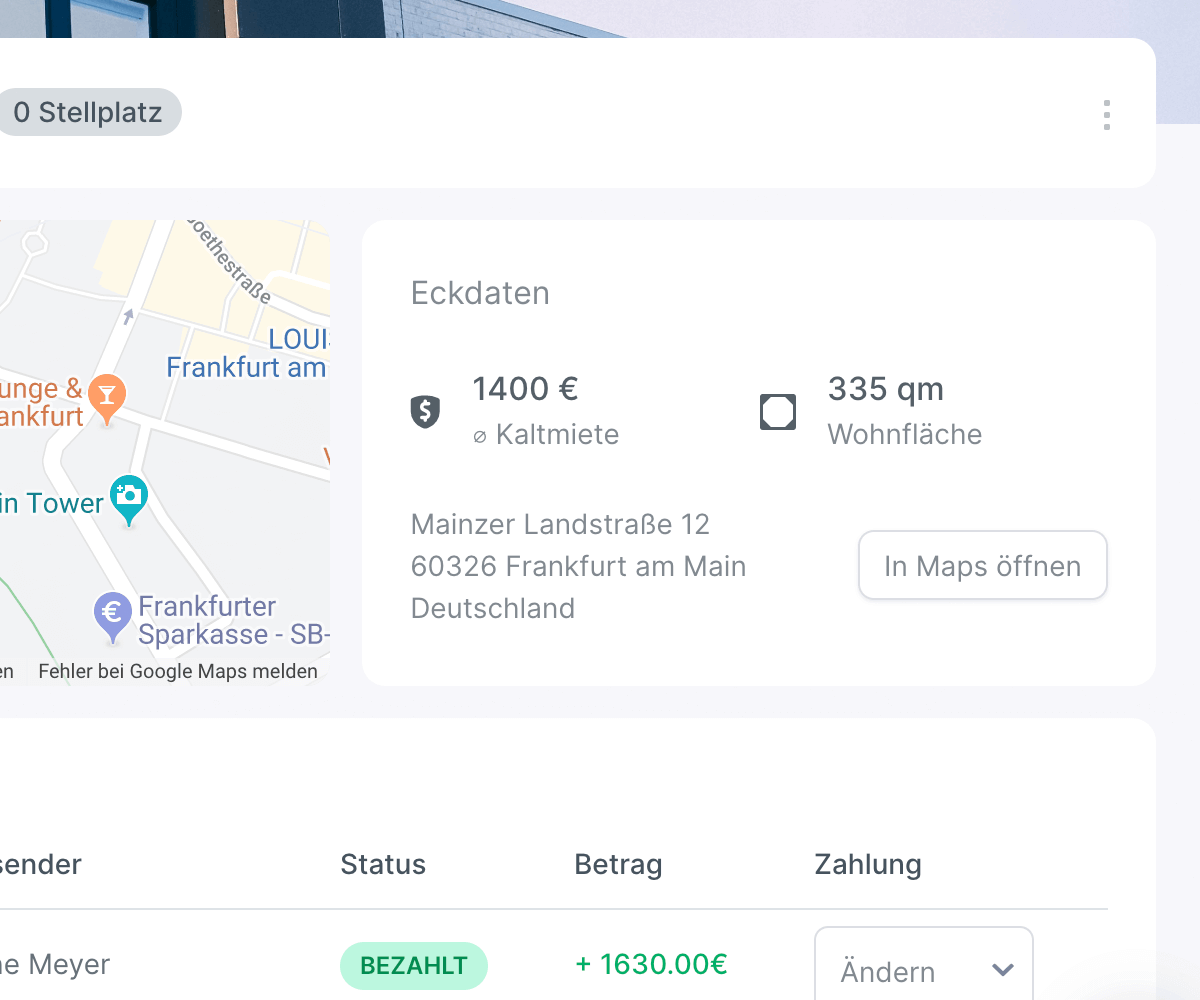Viewport: 1200px width, 1000px height.
Task: Click the Zahlung column header
Action: (x=868, y=864)
